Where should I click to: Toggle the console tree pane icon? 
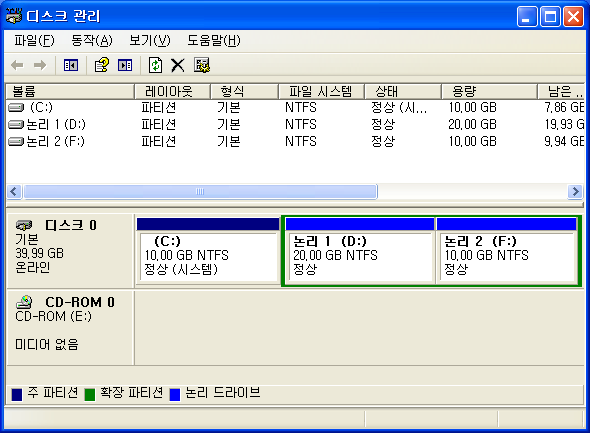tap(71, 65)
